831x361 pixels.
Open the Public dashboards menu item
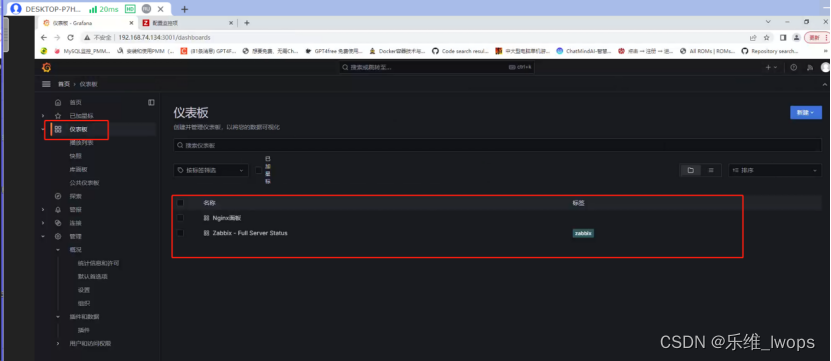(x=84, y=183)
